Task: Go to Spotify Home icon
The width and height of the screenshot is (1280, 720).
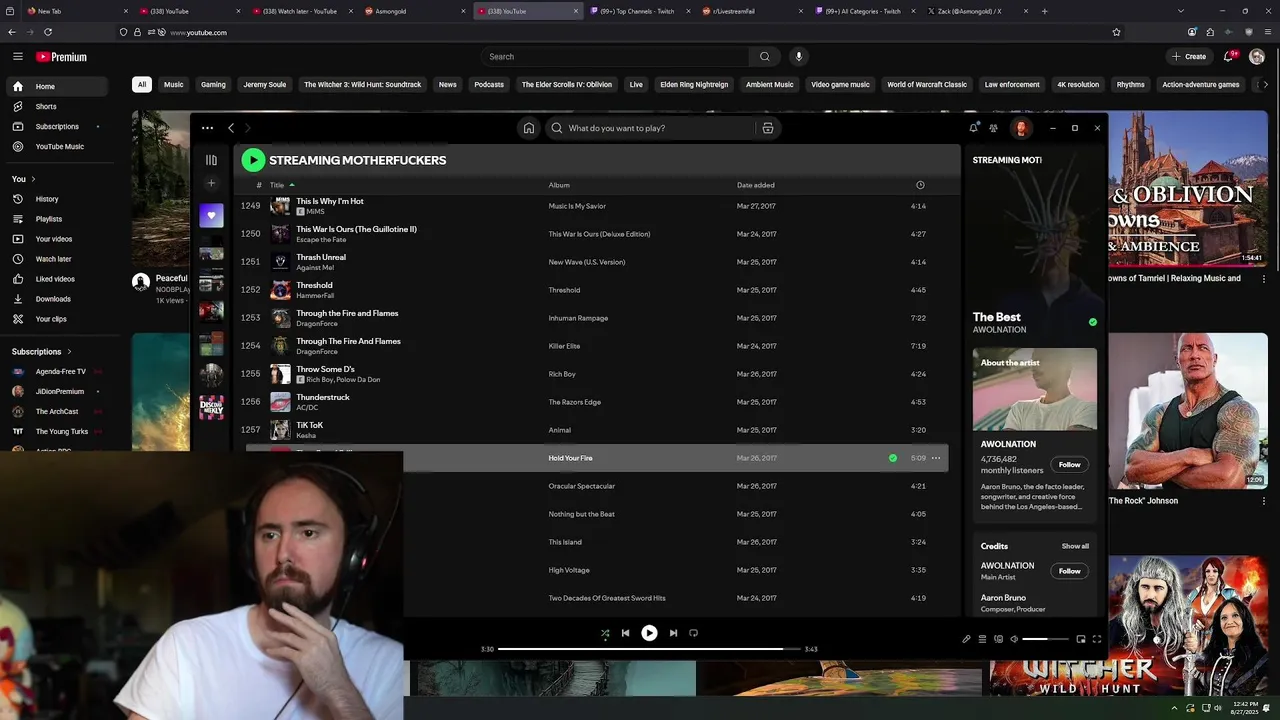Action: click(x=529, y=128)
